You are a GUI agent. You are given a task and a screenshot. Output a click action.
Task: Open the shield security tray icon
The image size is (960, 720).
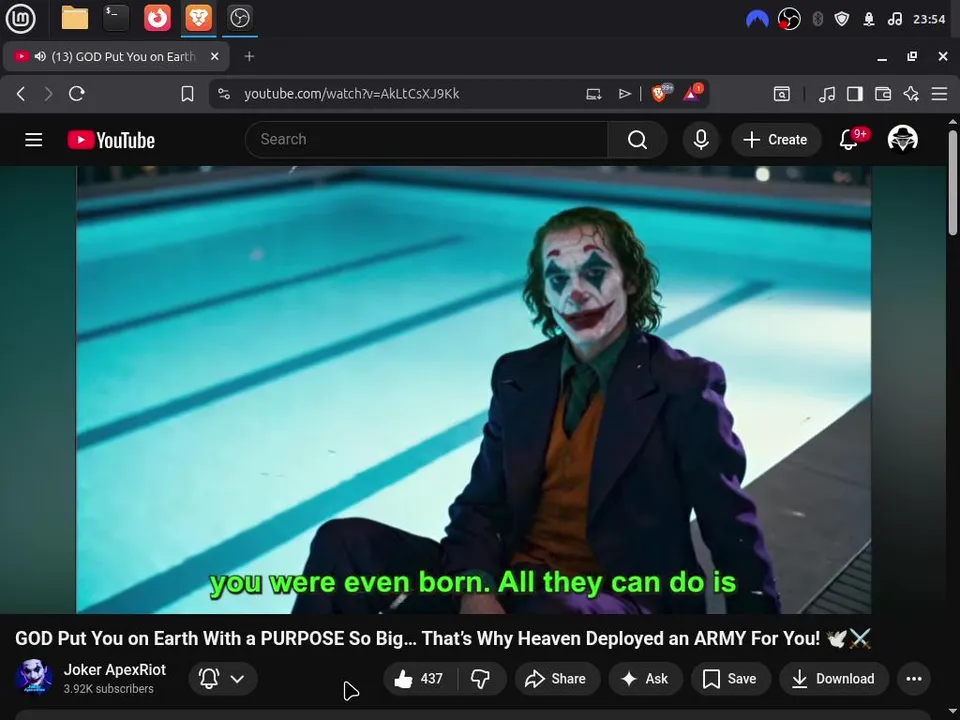[842, 19]
